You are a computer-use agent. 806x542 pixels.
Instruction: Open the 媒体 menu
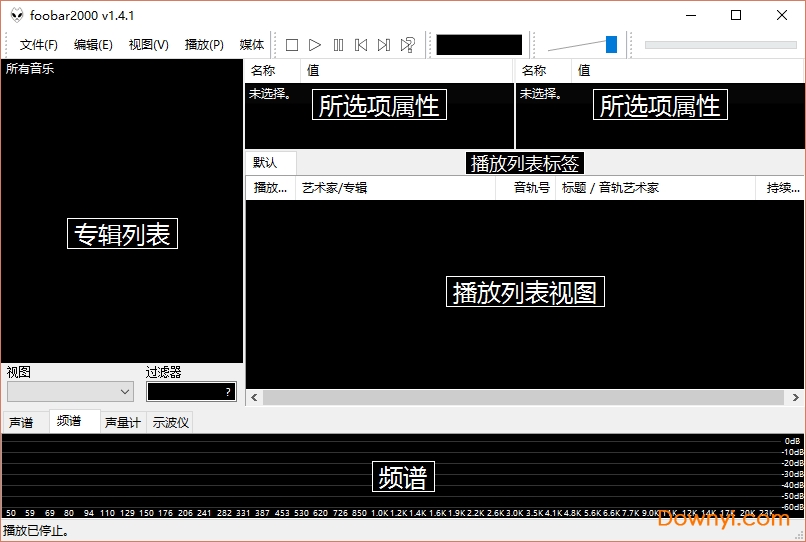[252, 45]
